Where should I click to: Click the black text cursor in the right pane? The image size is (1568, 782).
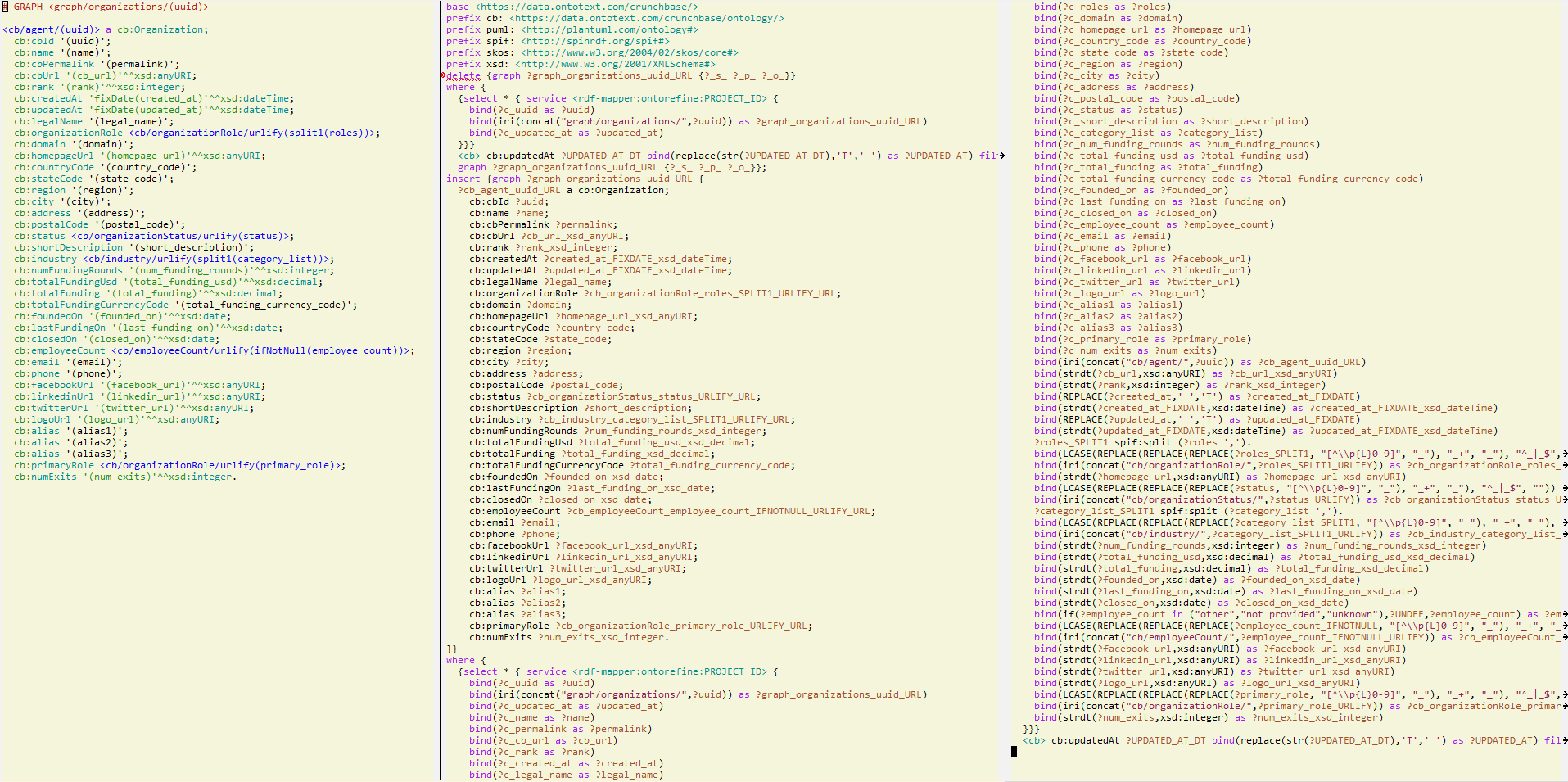click(1014, 751)
